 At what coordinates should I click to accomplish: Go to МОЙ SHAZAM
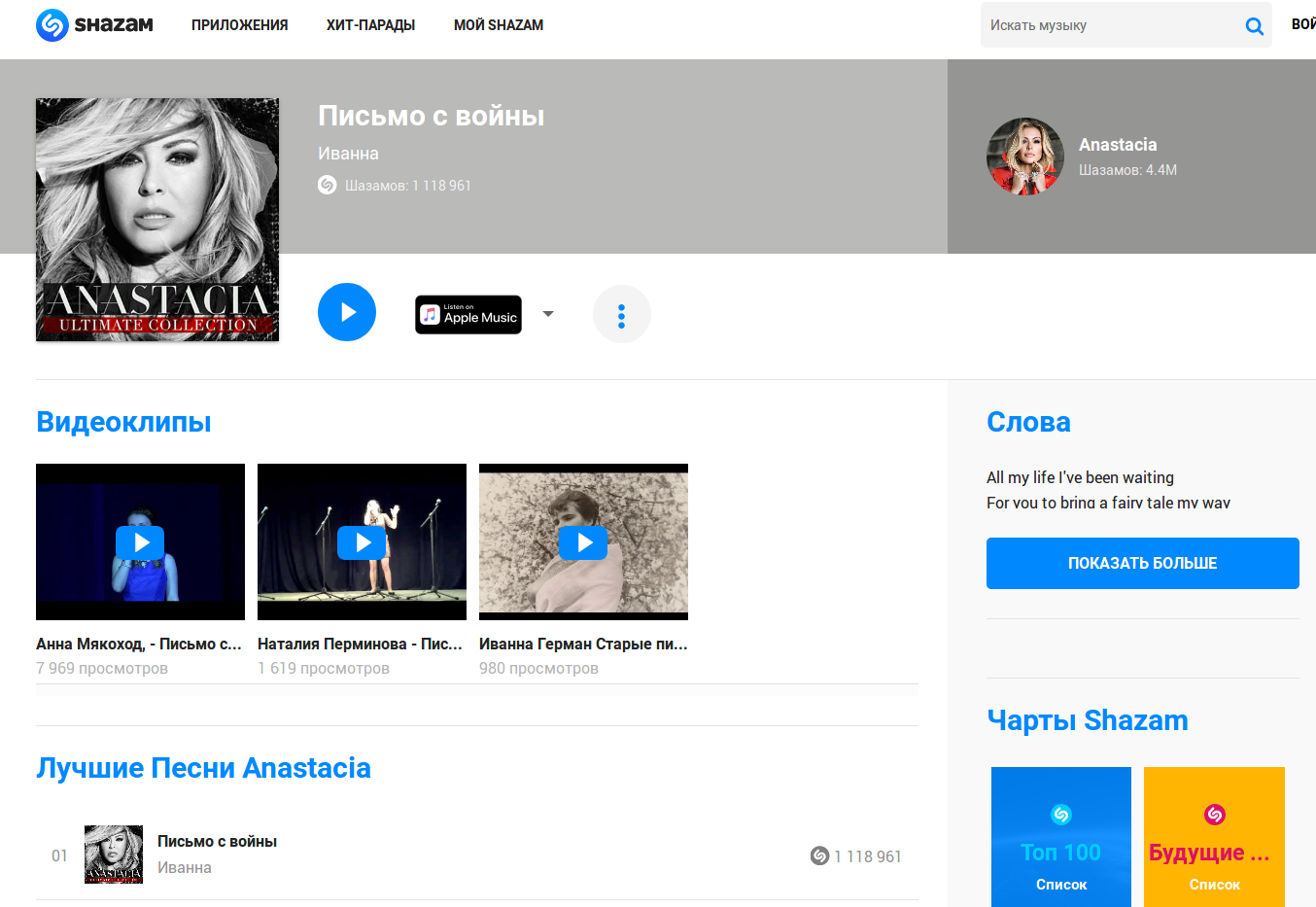(x=499, y=25)
